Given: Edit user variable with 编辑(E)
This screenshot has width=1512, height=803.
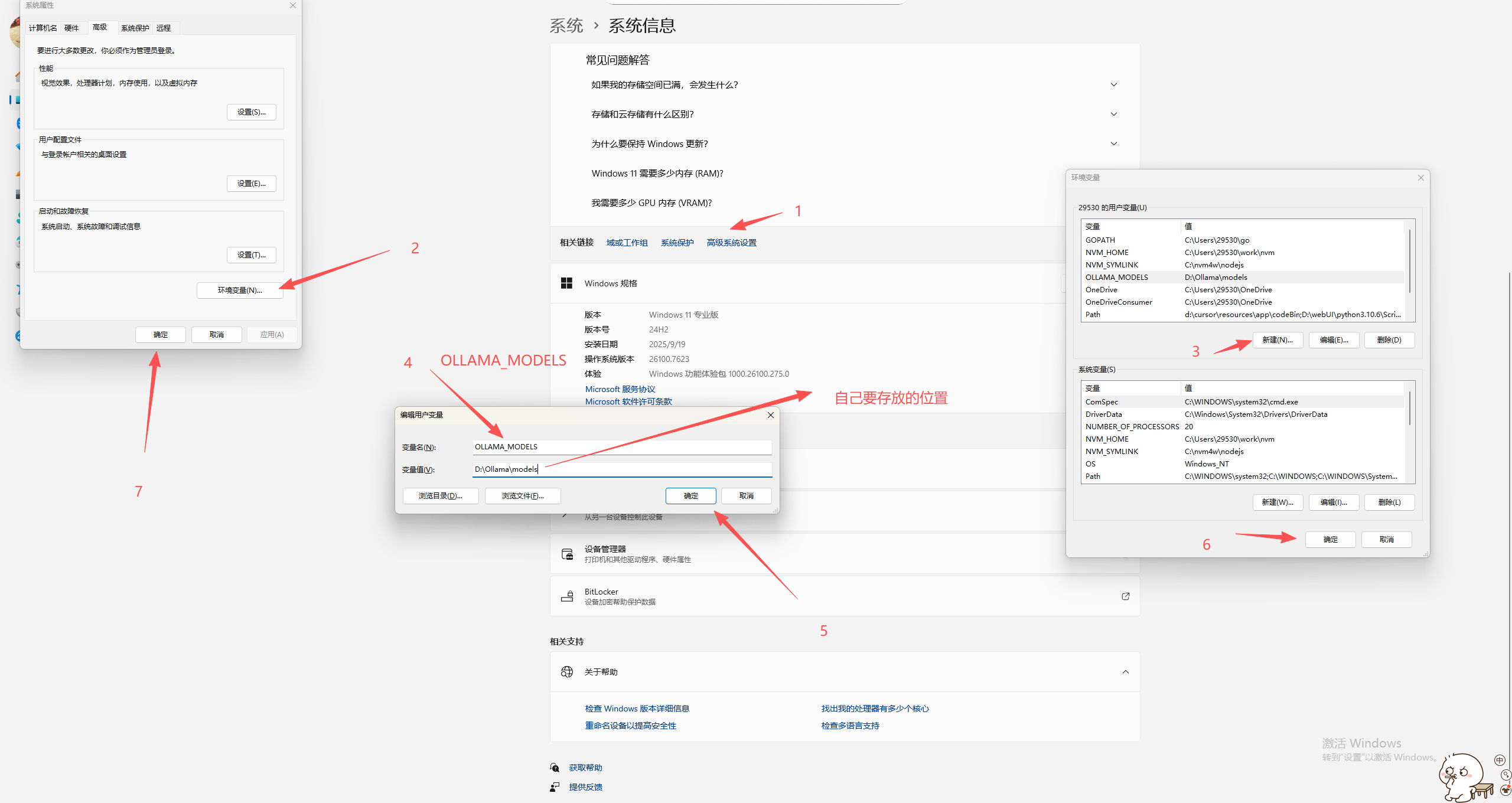Looking at the screenshot, I should pyautogui.click(x=1334, y=340).
